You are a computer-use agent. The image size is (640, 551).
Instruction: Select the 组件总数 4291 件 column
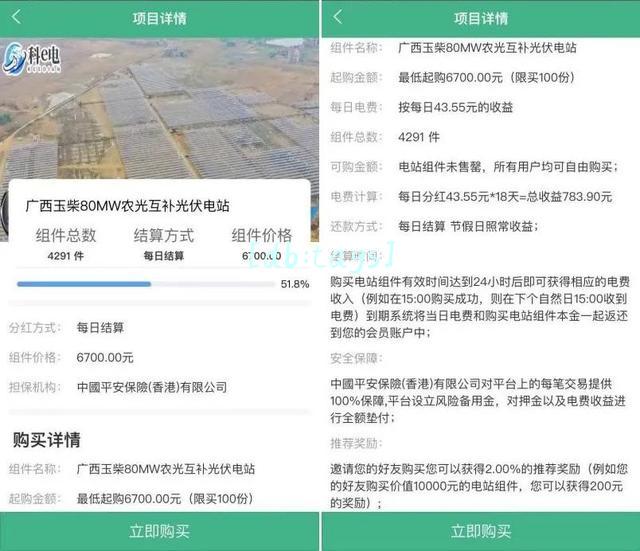coord(66,244)
